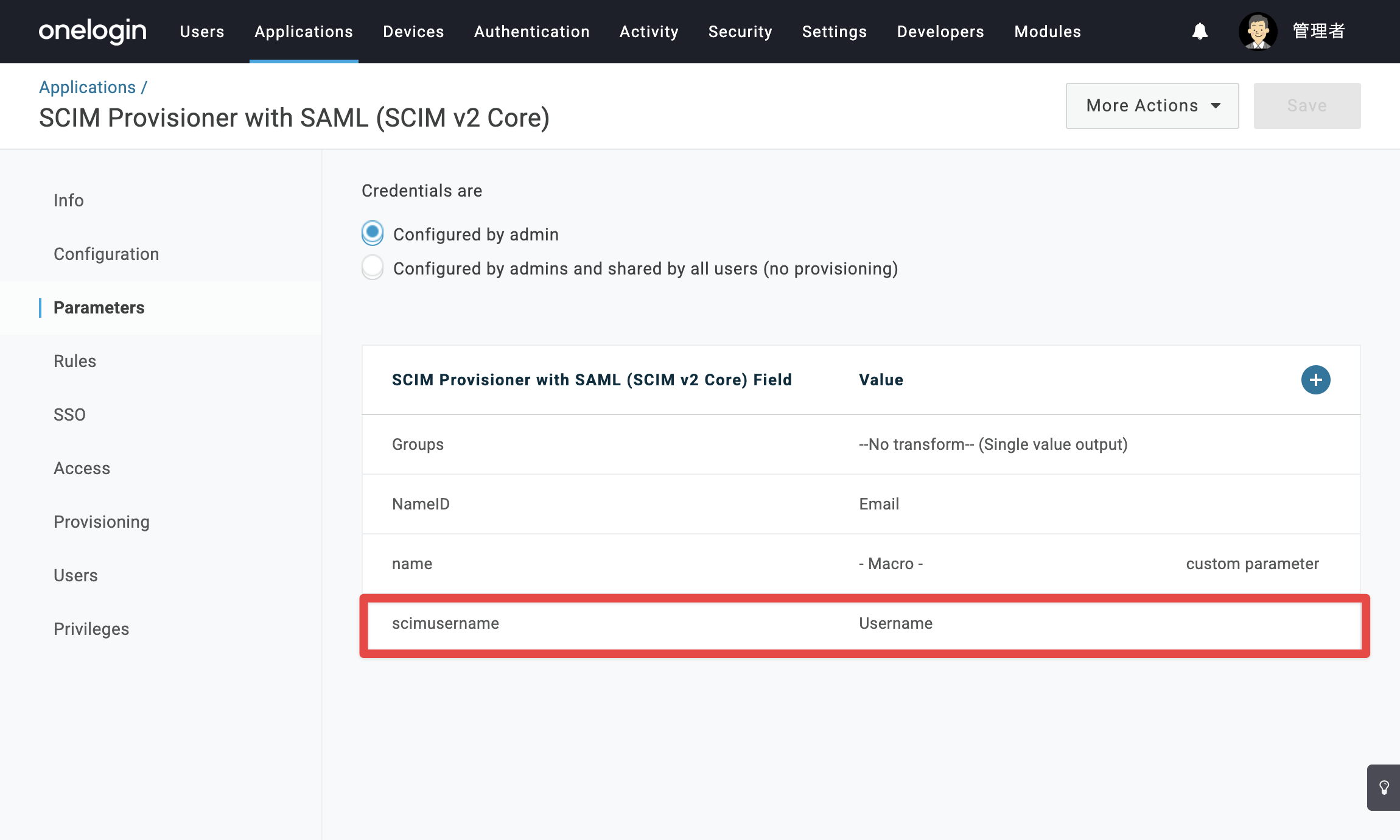Expand the More Actions dropdown
1400x840 pixels.
[1152, 106]
